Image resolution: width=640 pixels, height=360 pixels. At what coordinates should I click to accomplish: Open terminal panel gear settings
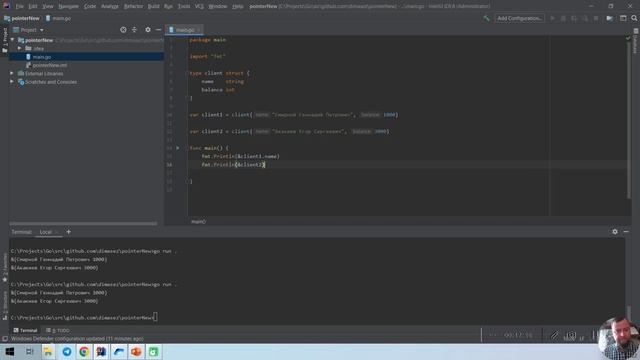pyautogui.click(x=615, y=232)
